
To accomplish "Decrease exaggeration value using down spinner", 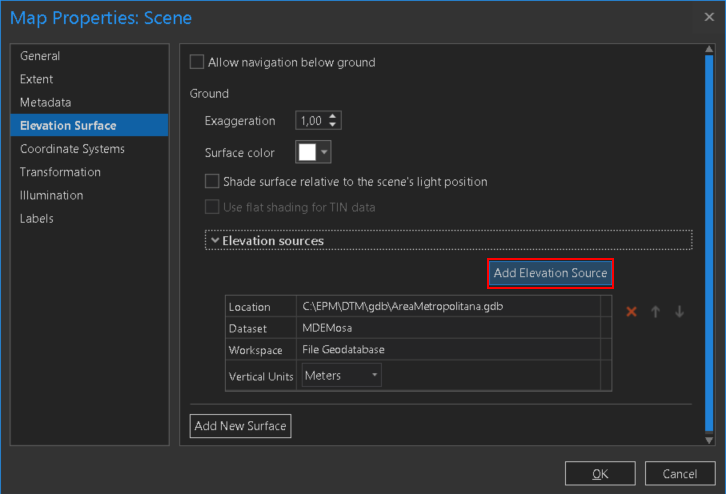I will click(333, 125).
